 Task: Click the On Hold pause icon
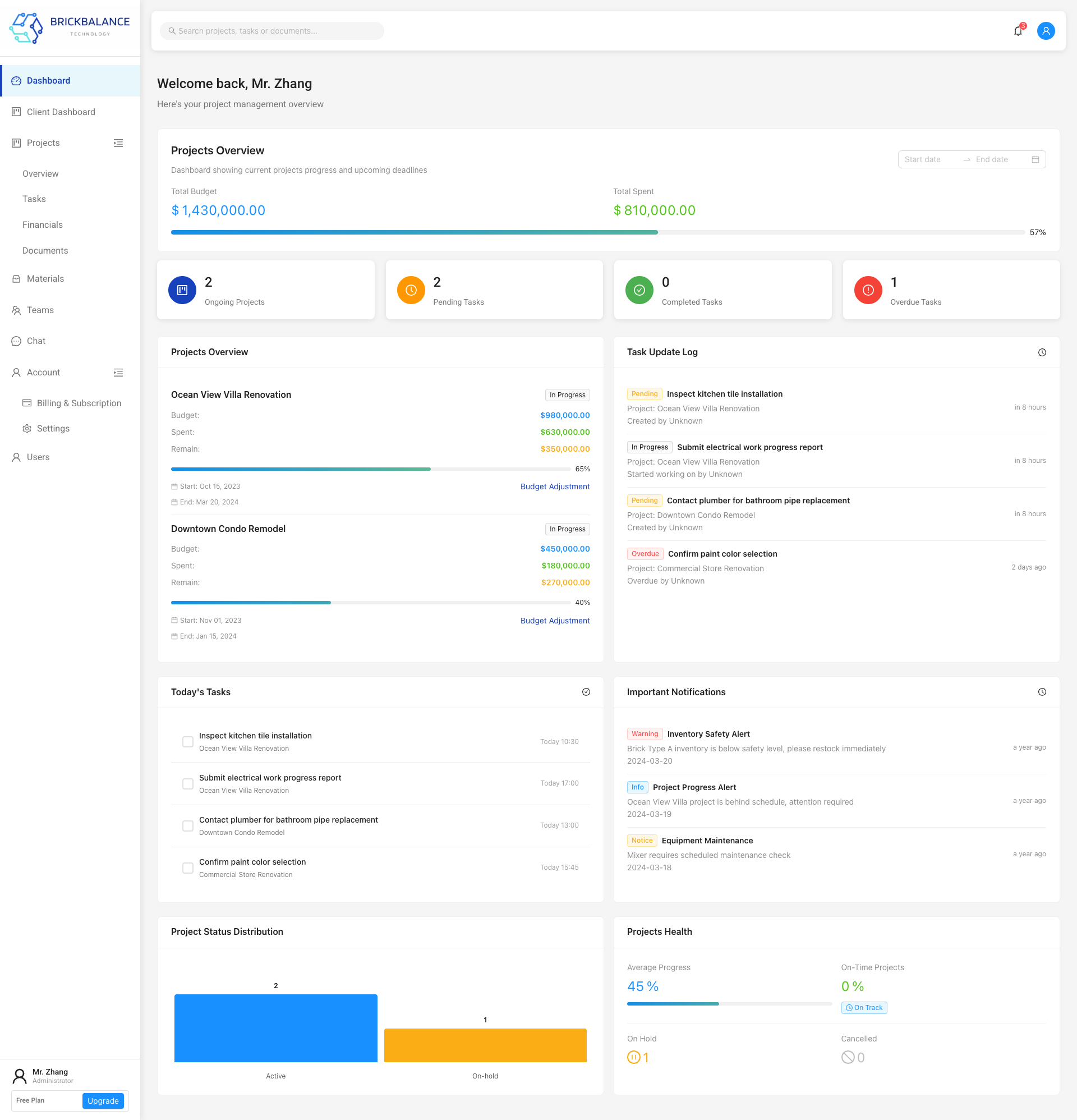pos(633,1057)
